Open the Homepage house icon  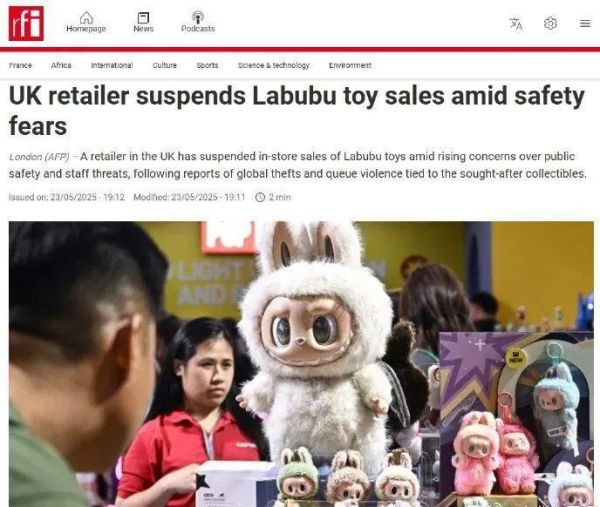[x=86, y=17]
